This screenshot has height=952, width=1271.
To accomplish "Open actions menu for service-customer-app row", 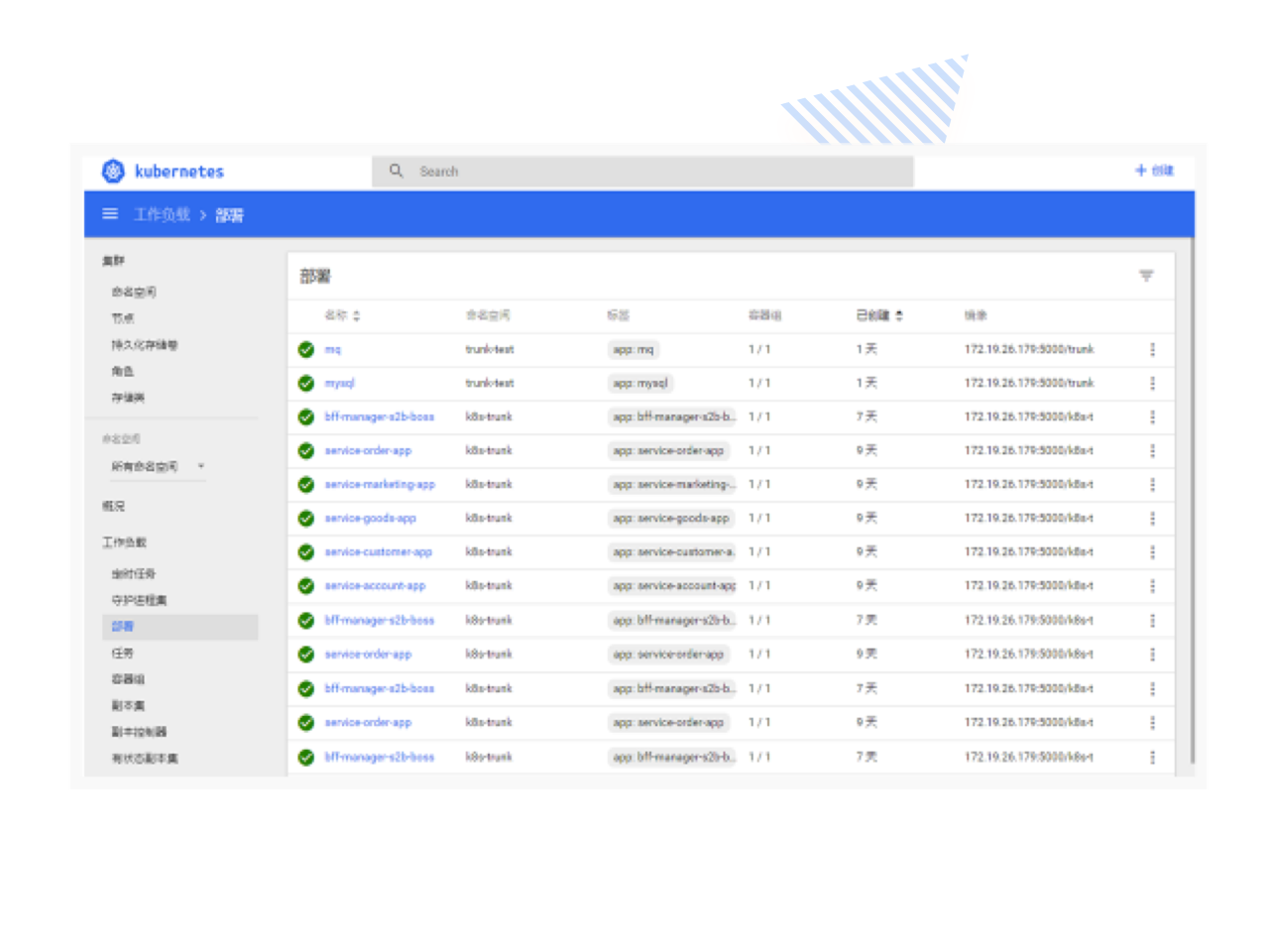I will [1152, 551].
